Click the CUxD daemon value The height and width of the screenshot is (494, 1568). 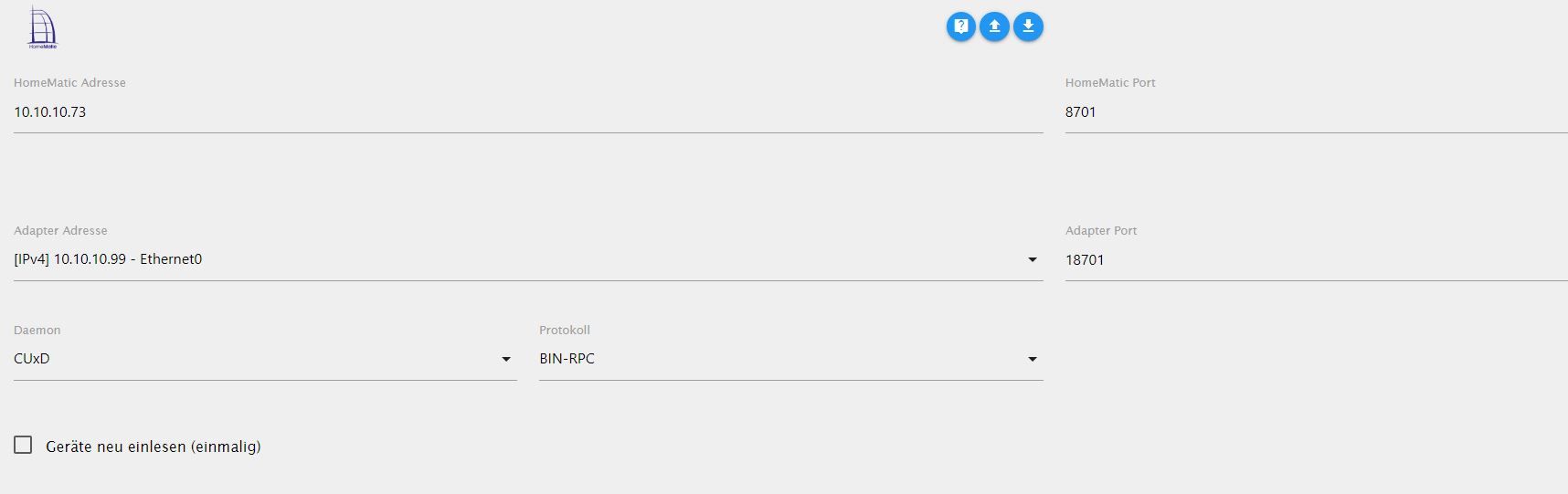click(32, 359)
